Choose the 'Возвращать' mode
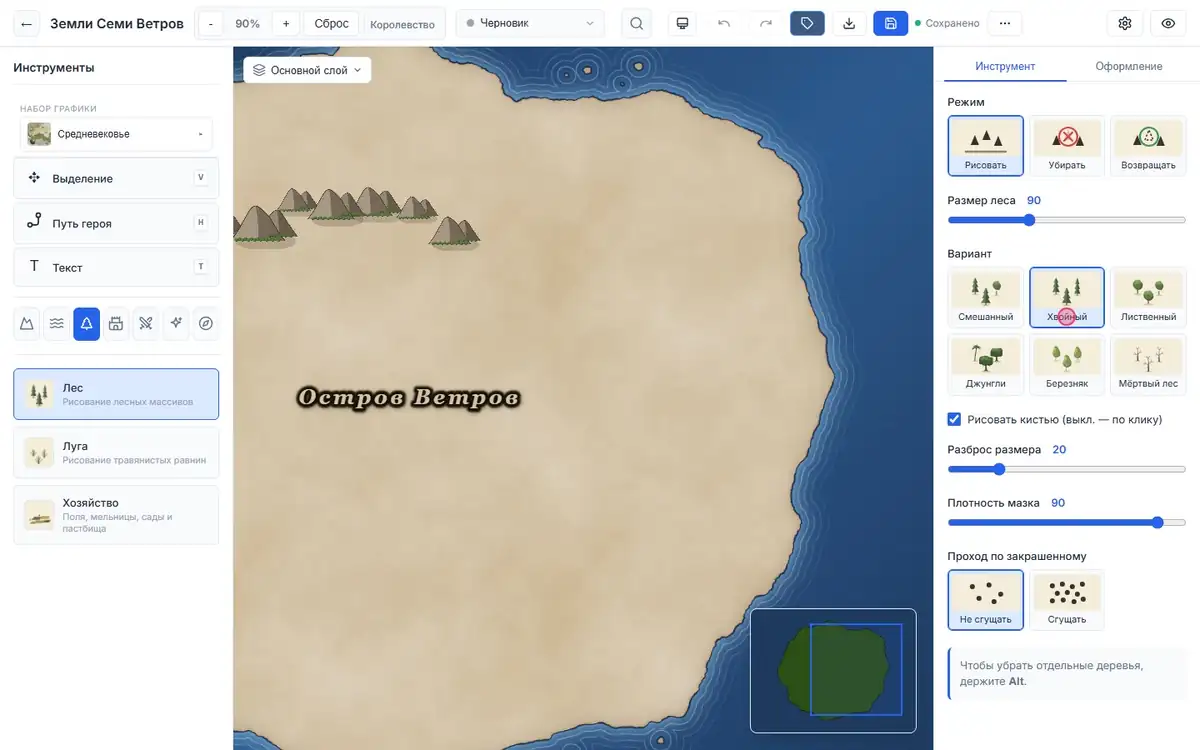 (x=1148, y=146)
